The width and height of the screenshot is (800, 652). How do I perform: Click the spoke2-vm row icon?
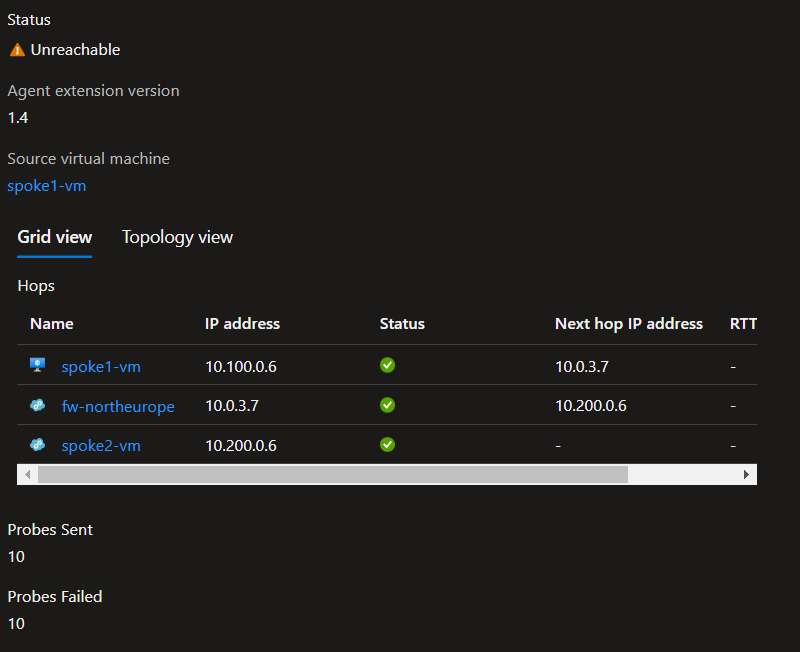pos(38,445)
